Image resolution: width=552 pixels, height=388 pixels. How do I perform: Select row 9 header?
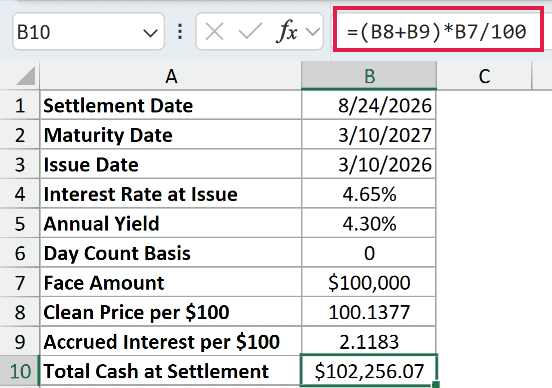click(x=20, y=342)
